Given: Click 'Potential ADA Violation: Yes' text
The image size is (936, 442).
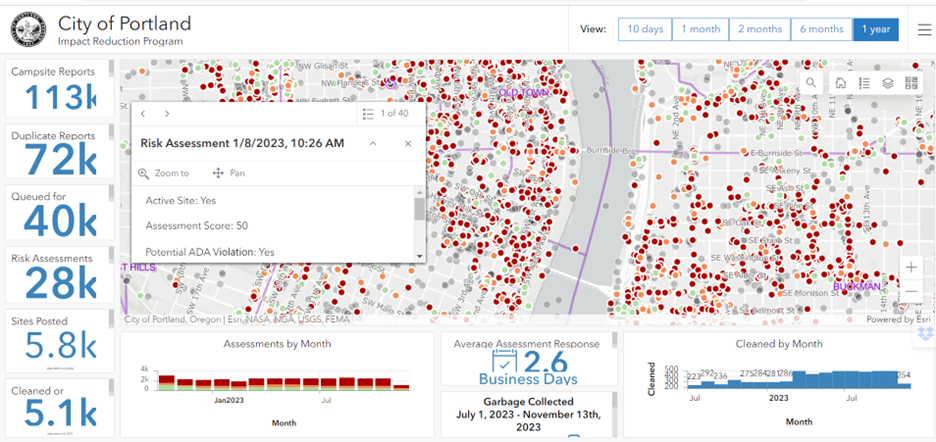Looking at the screenshot, I should [x=210, y=252].
